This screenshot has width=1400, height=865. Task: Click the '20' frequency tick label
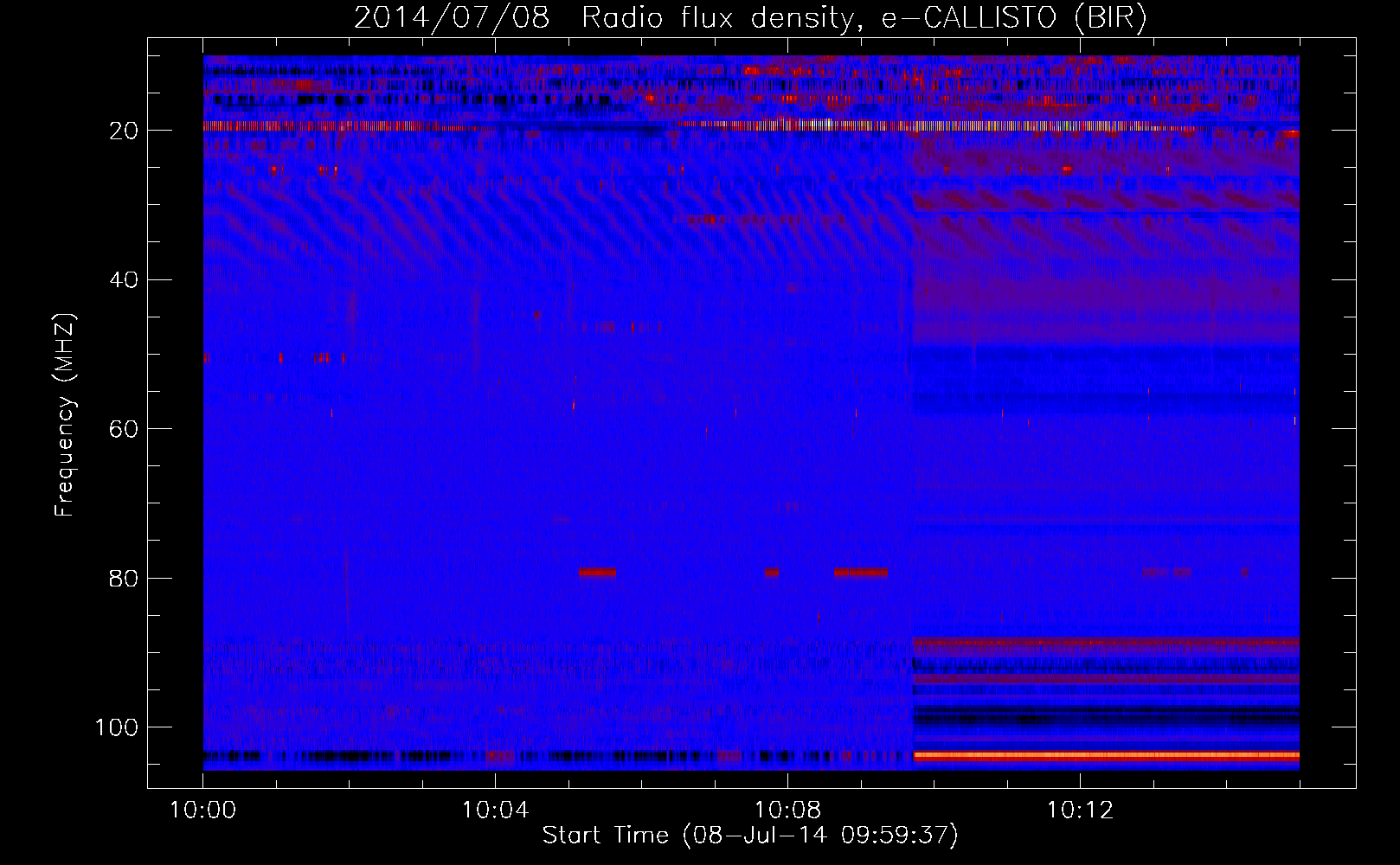pos(125,131)
